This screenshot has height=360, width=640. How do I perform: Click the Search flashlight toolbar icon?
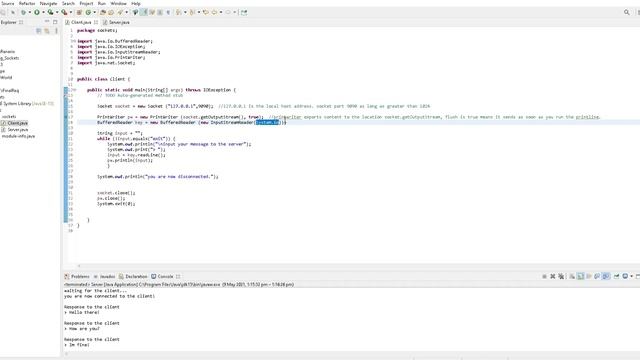coord(120,12)
